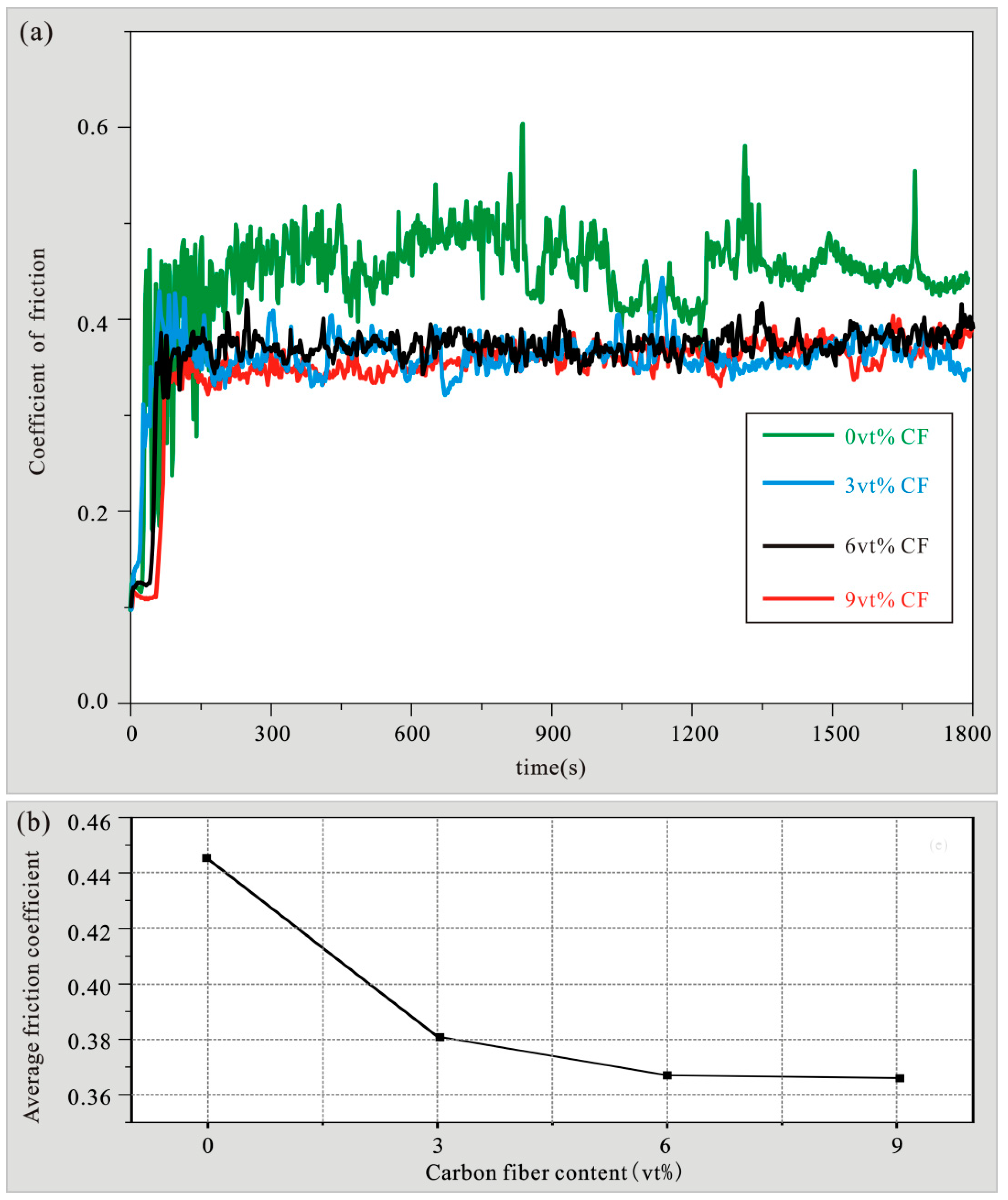Click the 0.42 tick label in chart (b)
This screenshot has height=1200, width=1008.
pyautogui.click(x=89, y=932)
